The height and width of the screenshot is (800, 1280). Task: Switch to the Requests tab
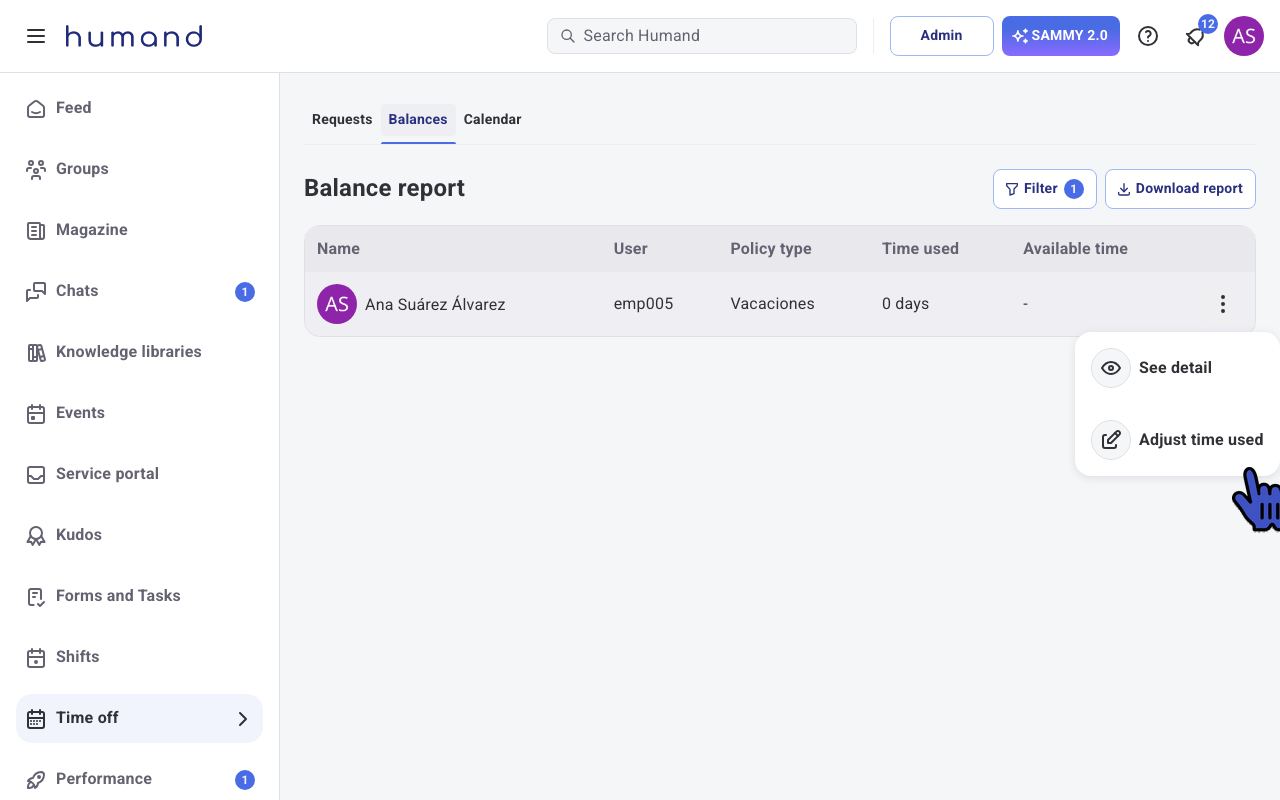pos(342,119)
